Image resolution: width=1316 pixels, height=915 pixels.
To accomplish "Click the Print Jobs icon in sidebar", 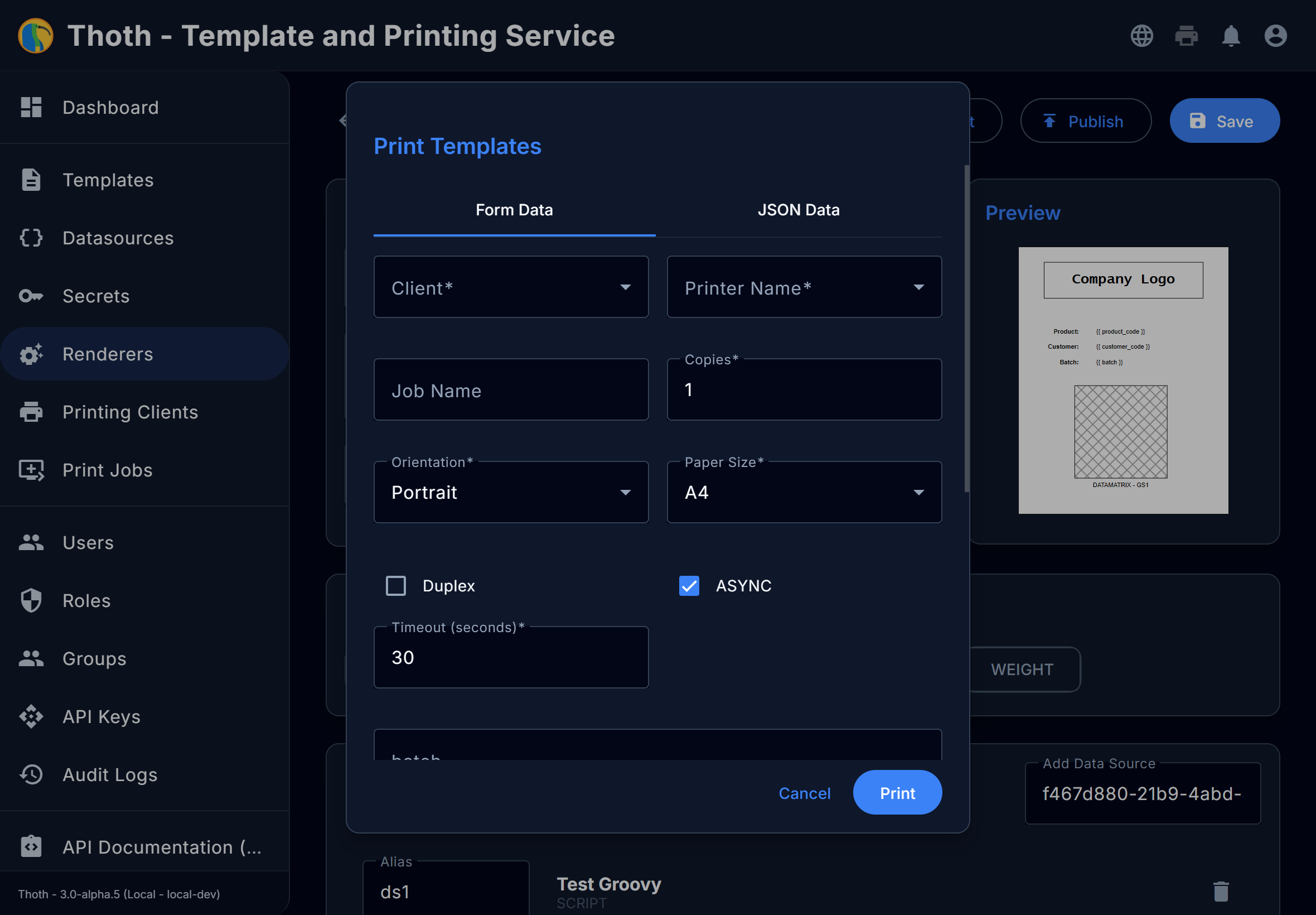I will [31, 470].
